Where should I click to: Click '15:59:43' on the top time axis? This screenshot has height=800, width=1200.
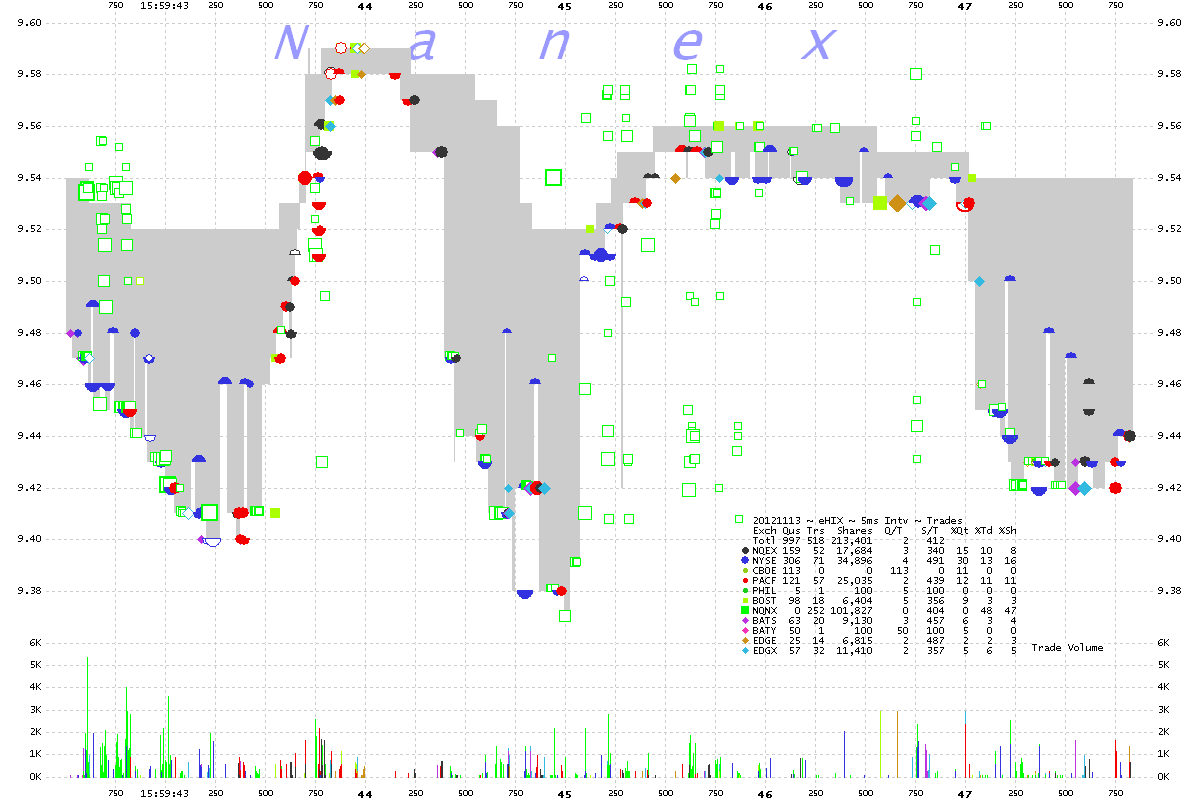click(164, 6)
